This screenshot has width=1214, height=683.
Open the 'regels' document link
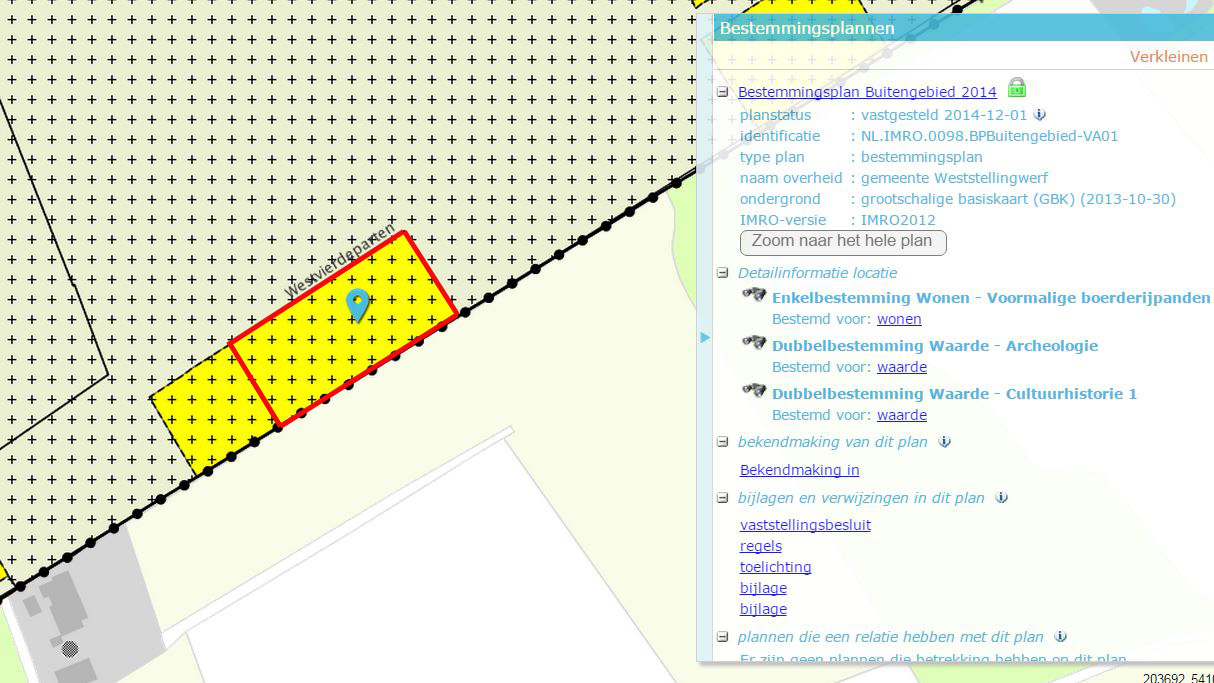[x=760, y=546]
